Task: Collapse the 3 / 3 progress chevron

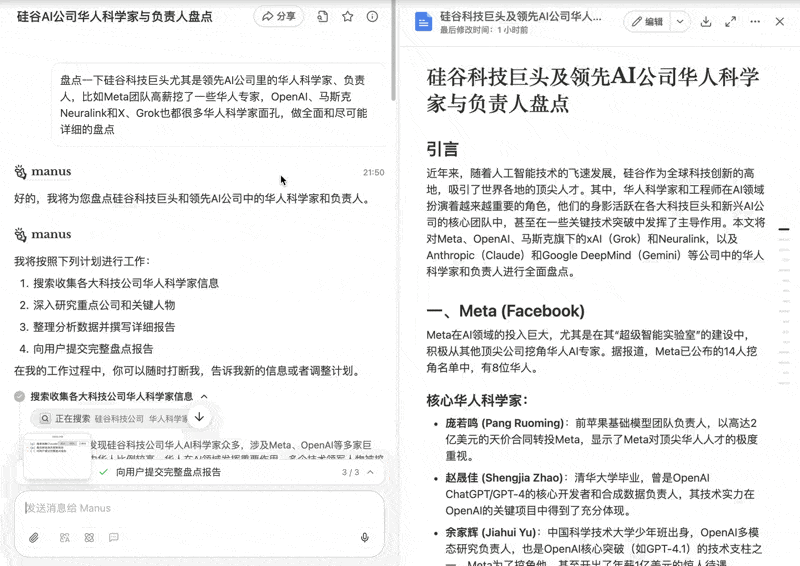Action: click(370, 472)
